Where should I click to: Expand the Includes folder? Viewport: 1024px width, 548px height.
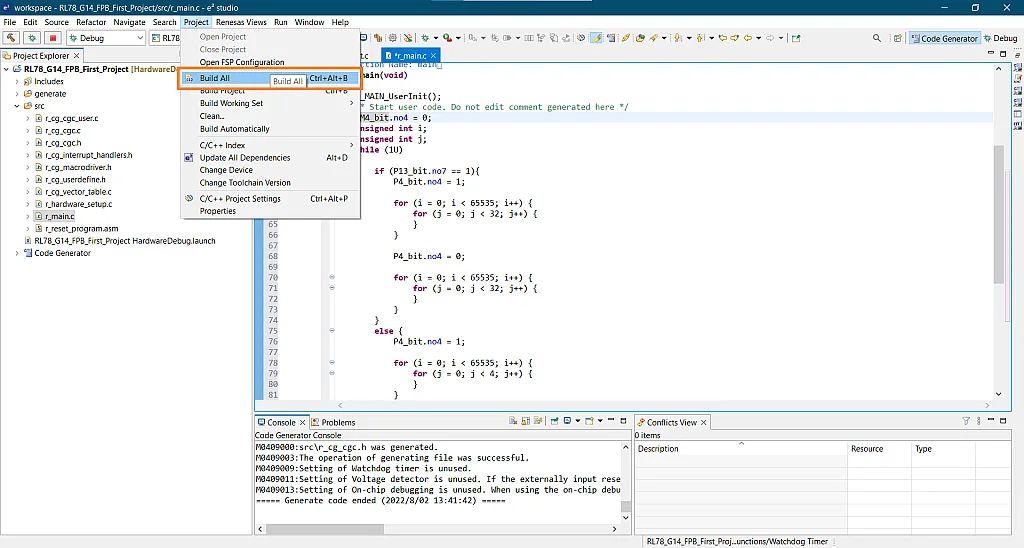tap(17, 82)
